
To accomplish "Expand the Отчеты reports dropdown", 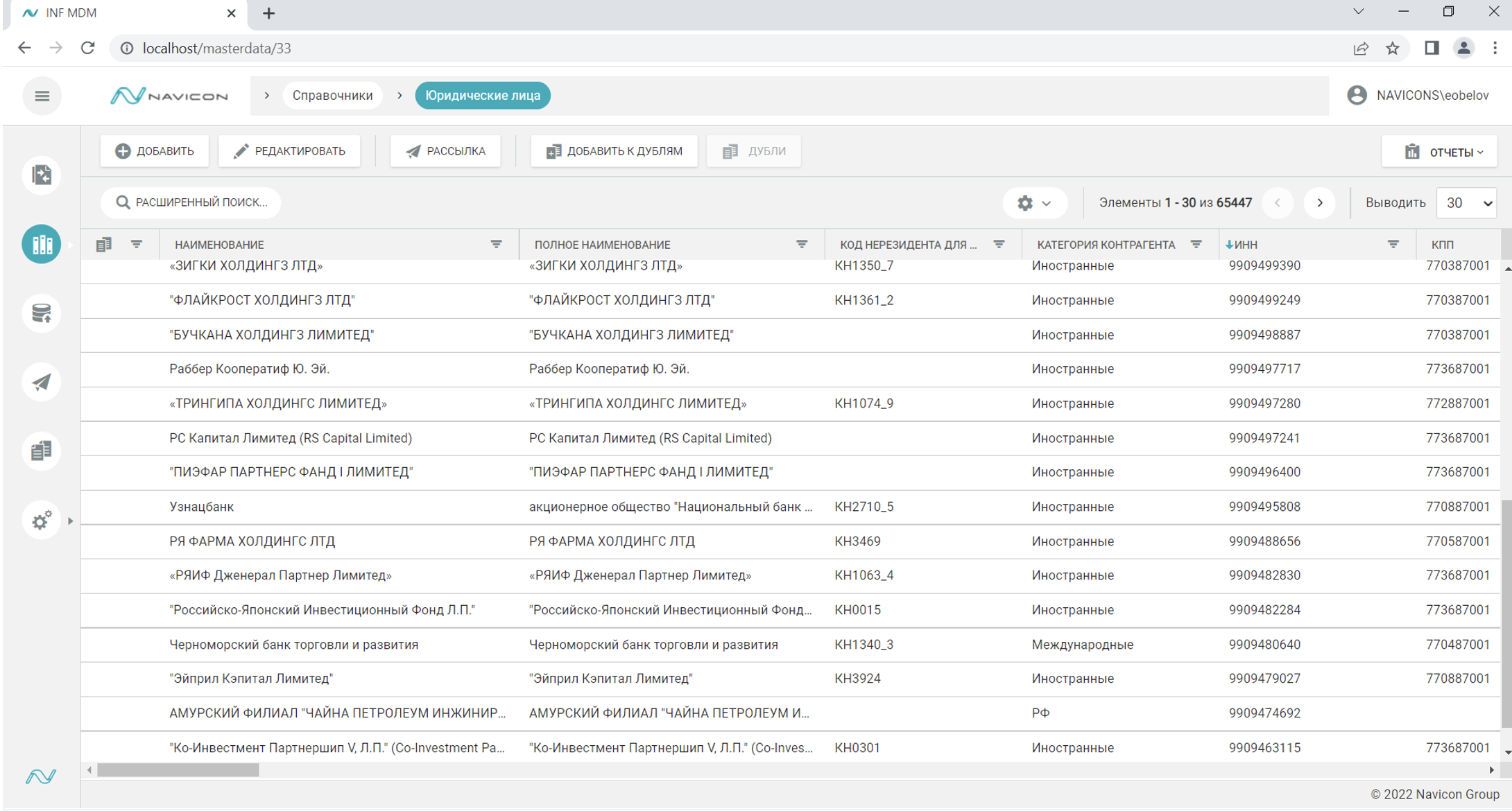I will pyautogui.click(x=1440, y=152).
